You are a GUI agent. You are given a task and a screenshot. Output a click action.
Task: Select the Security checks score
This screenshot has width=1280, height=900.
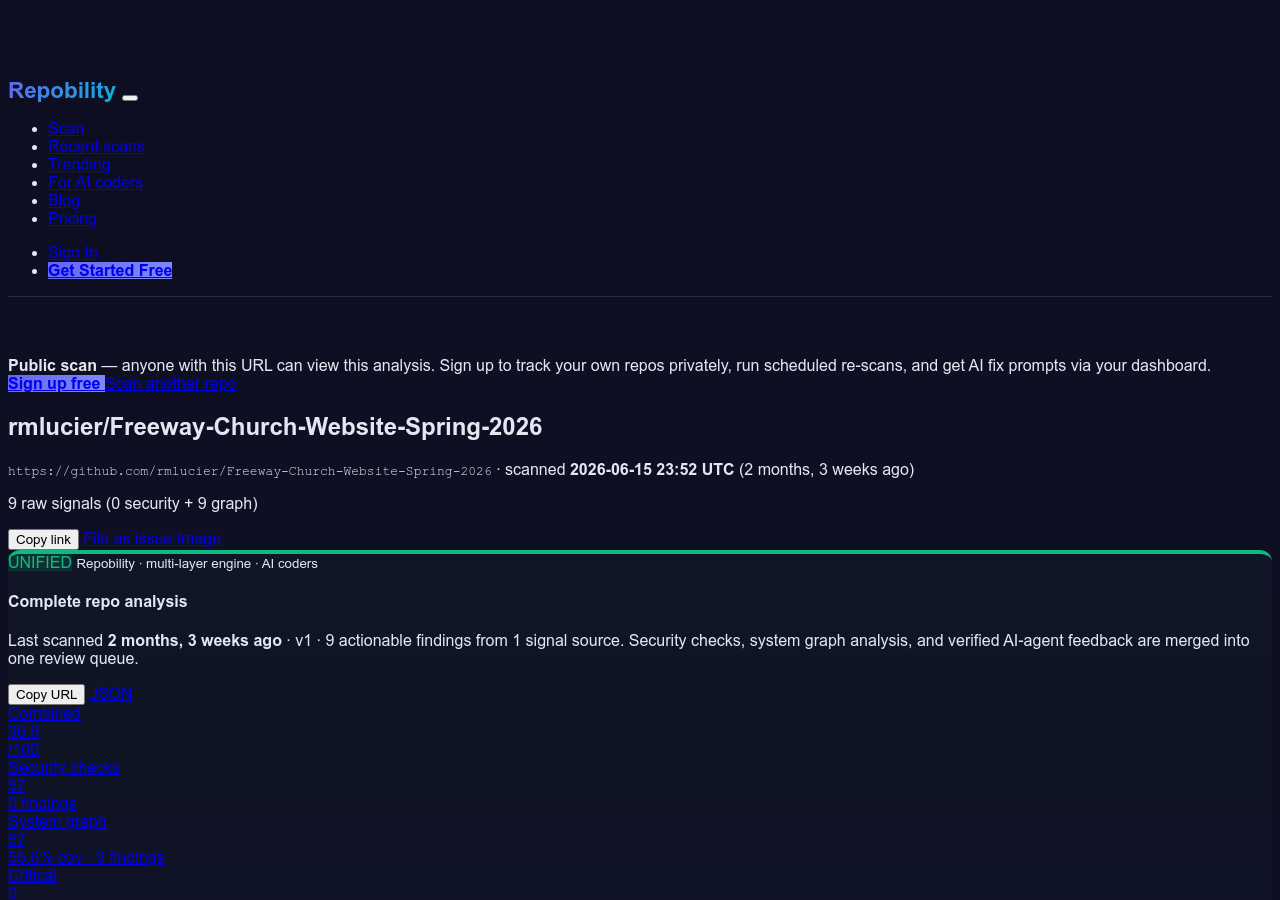point(64,767)
